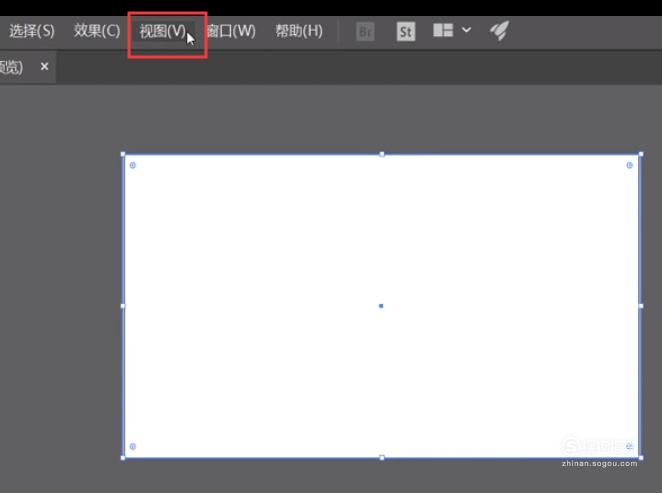The height and width of the screenshot is (493, 662).
Task: Open the 视图(V) menu
Action: click(x=163, y=31)
